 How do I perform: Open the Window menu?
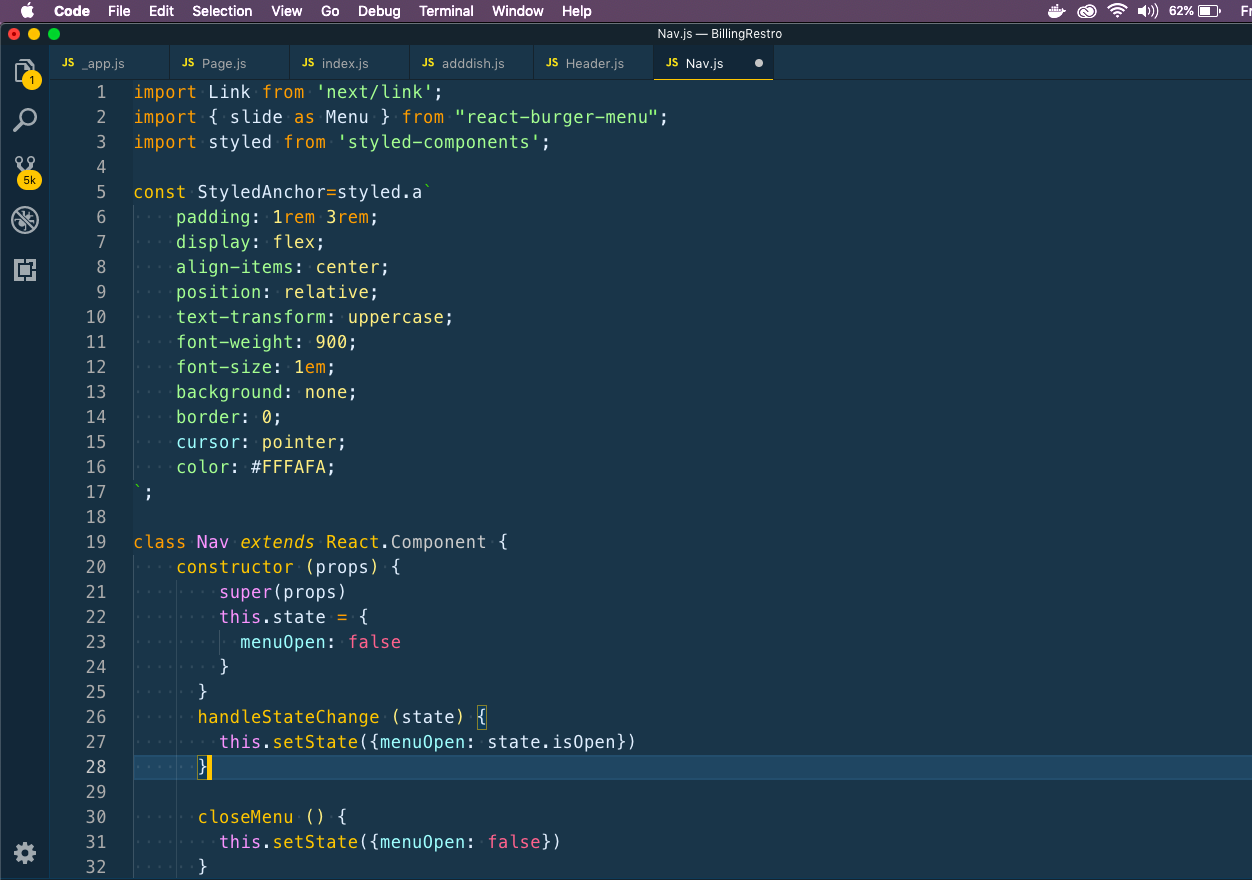click(x=518, y=11)
